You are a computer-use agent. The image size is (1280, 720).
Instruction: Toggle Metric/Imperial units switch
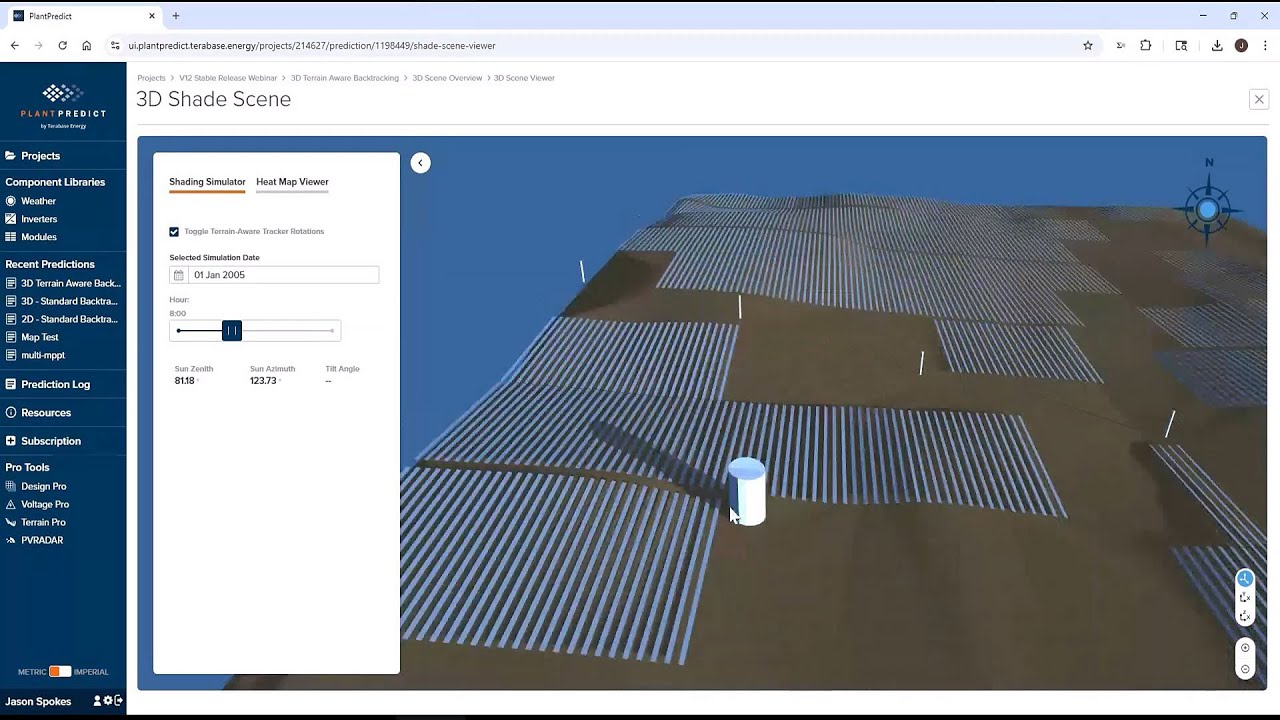click(x=60, y=671)
